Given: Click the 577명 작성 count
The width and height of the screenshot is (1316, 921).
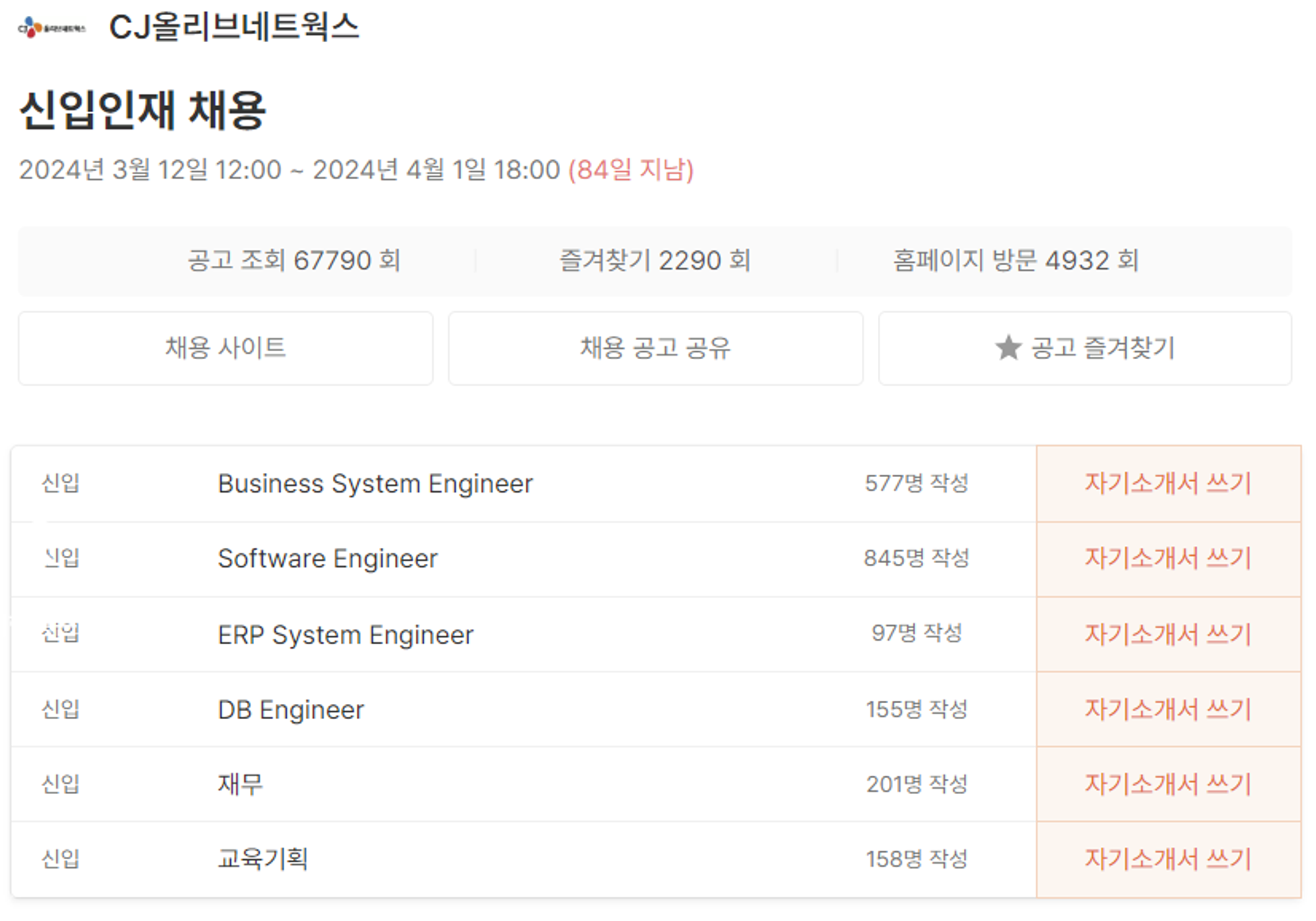Looking at the screenshot, I should coord(917,483).
